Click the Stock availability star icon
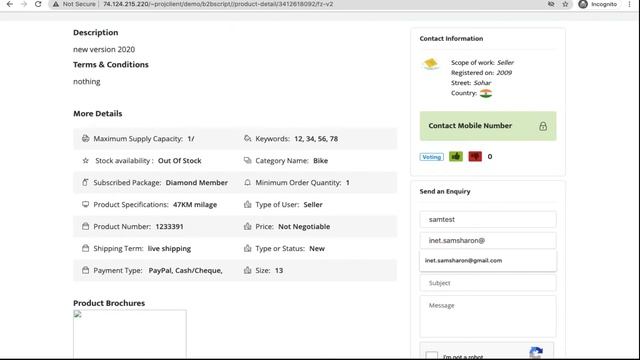This screenshot has height=360, width=640. click(x=85, y=160)
